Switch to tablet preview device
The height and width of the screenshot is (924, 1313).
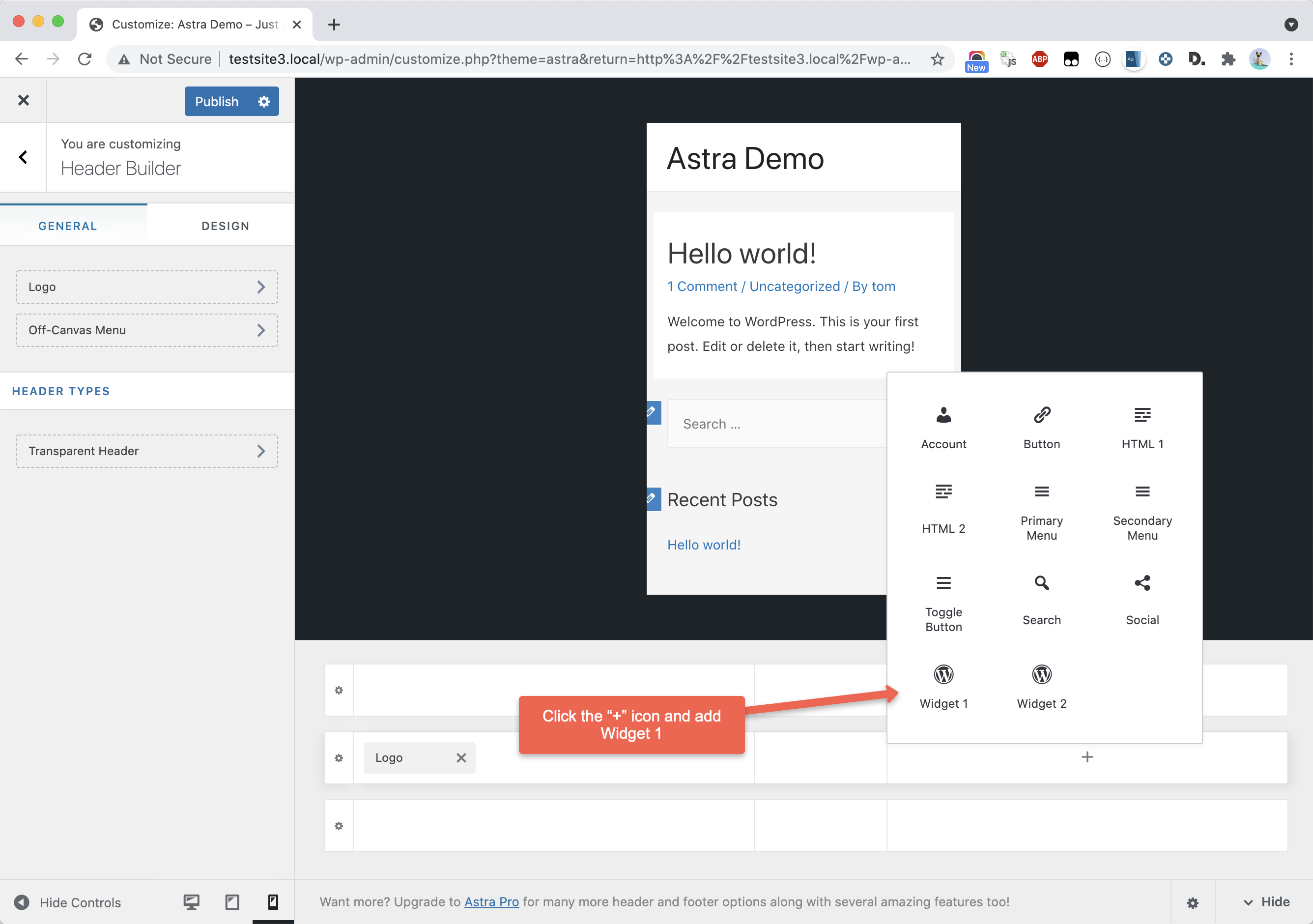click(x=232, y=902)
